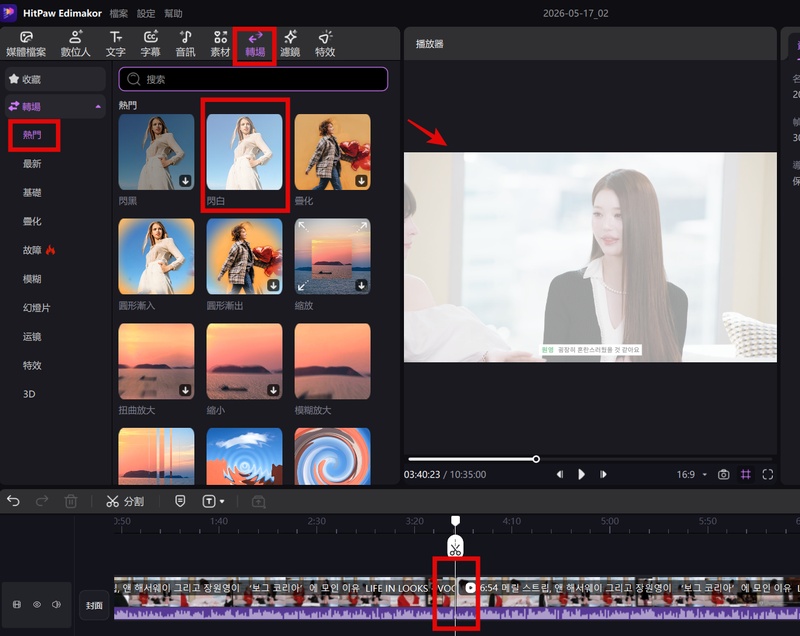Screen dimensions: 800x636
Task: Toggle track visibility eye icon
Action: coord(37,604)
